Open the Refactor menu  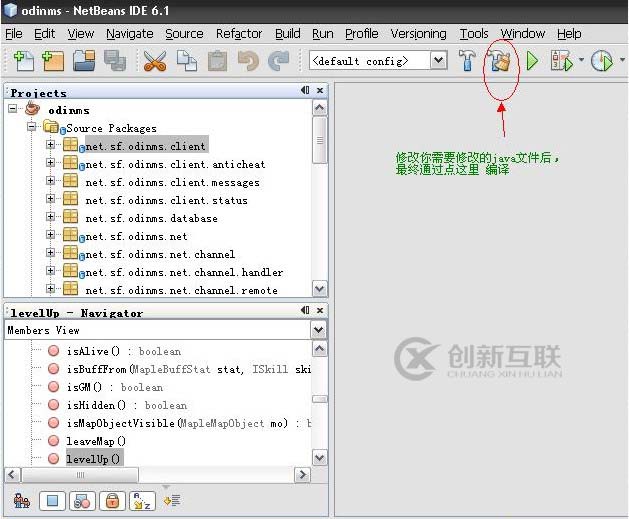[239, 34]
